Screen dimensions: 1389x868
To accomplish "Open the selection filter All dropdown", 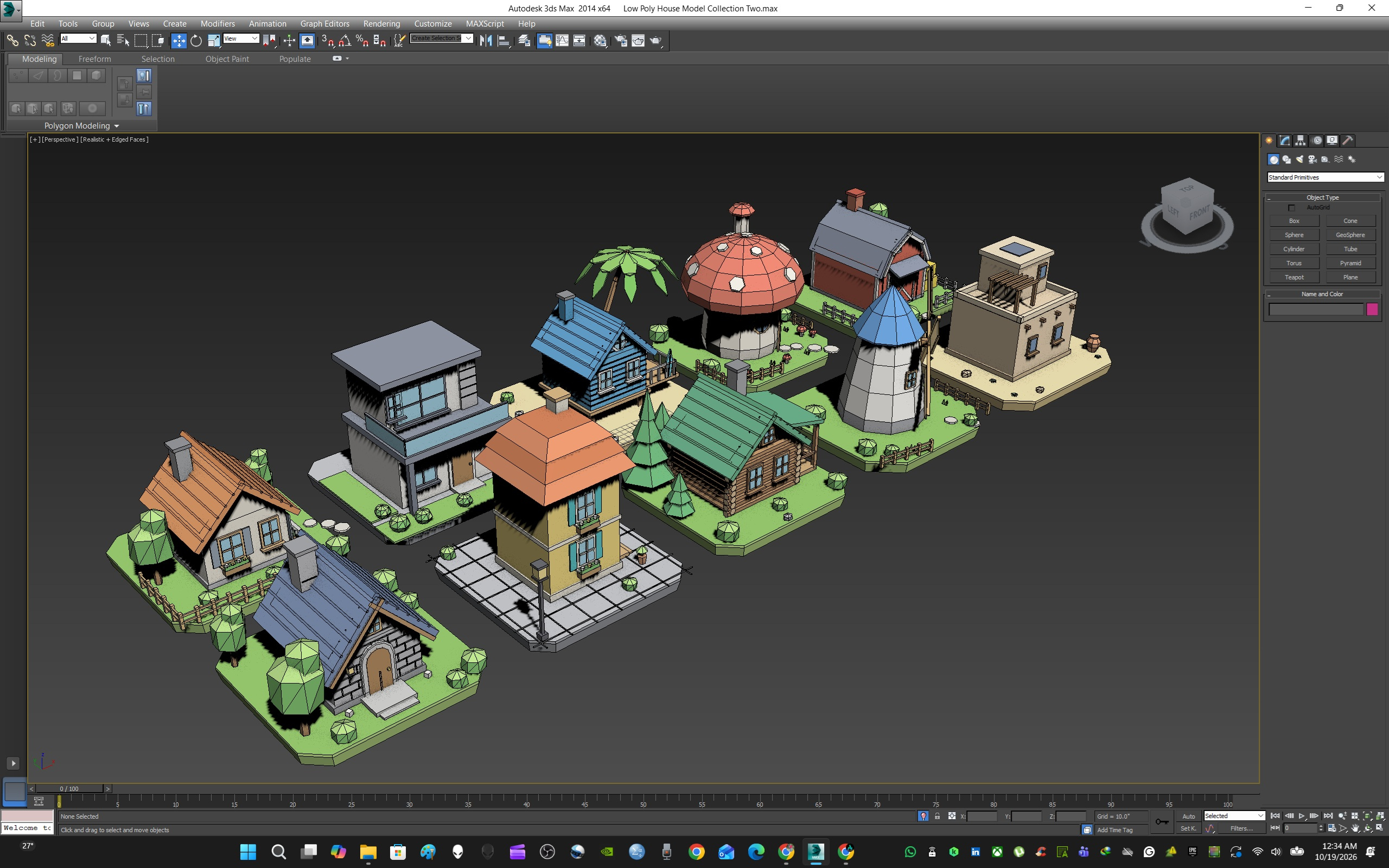I will (78, 39).
